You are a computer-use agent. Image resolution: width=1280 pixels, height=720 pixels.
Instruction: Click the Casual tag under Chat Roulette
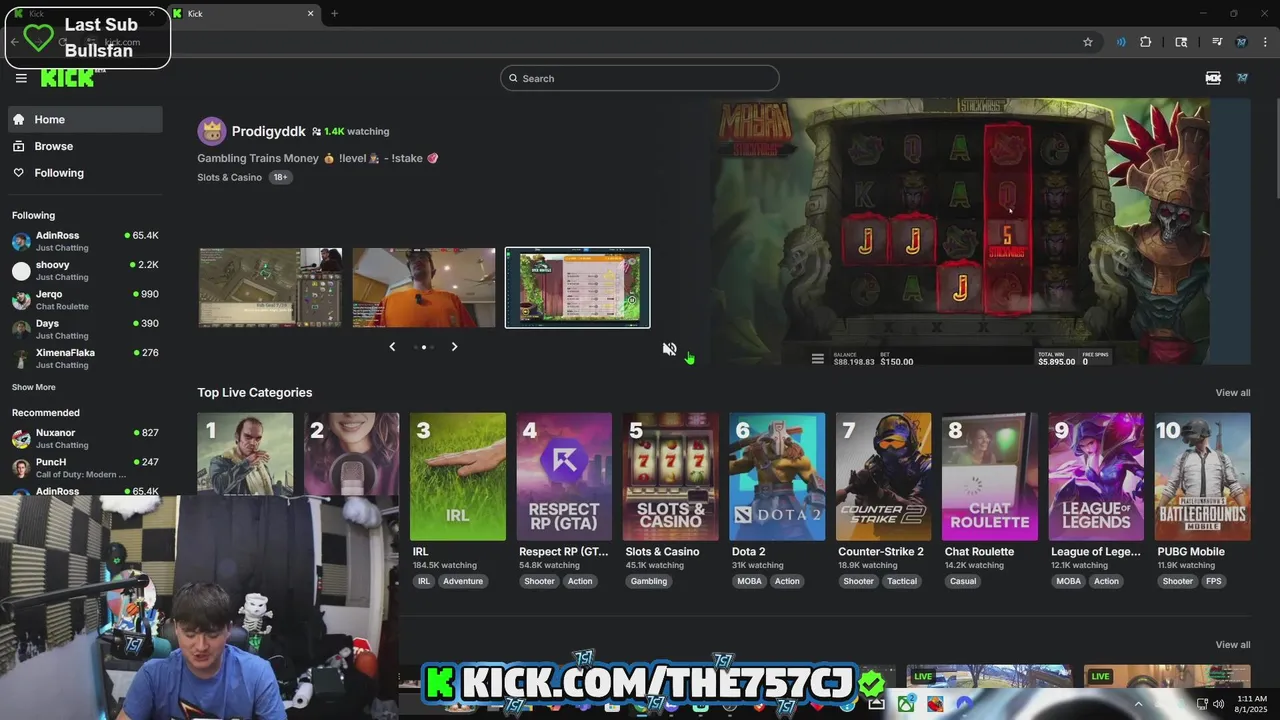tap(963, 581)
